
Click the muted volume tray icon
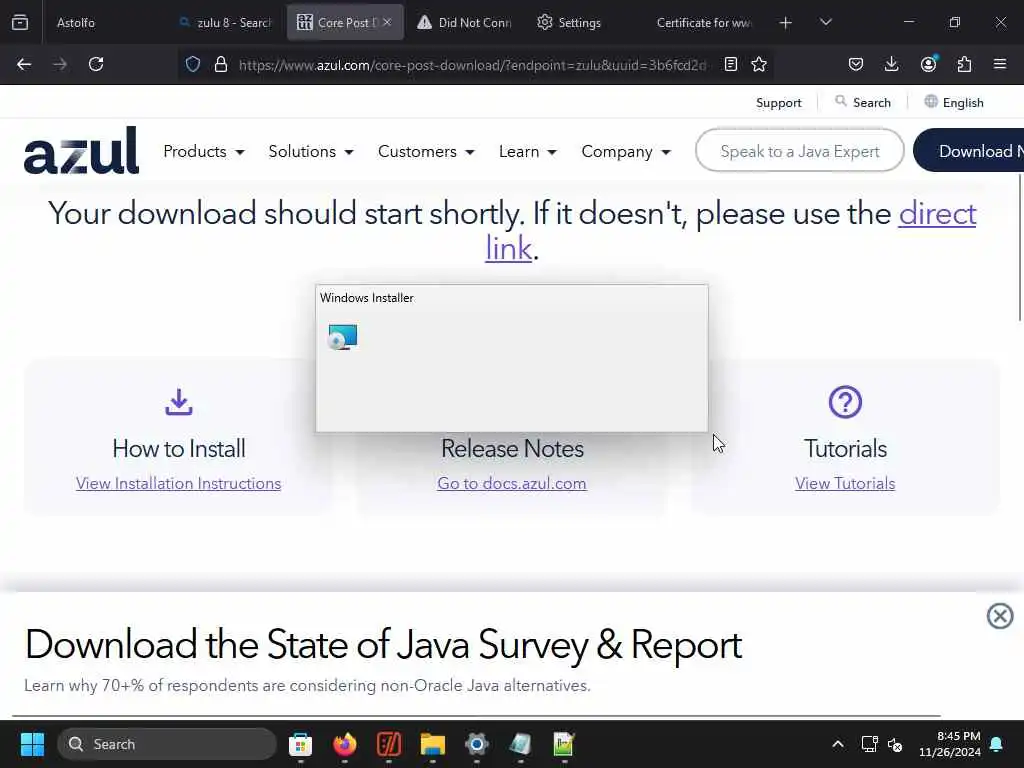click(895, 744)
